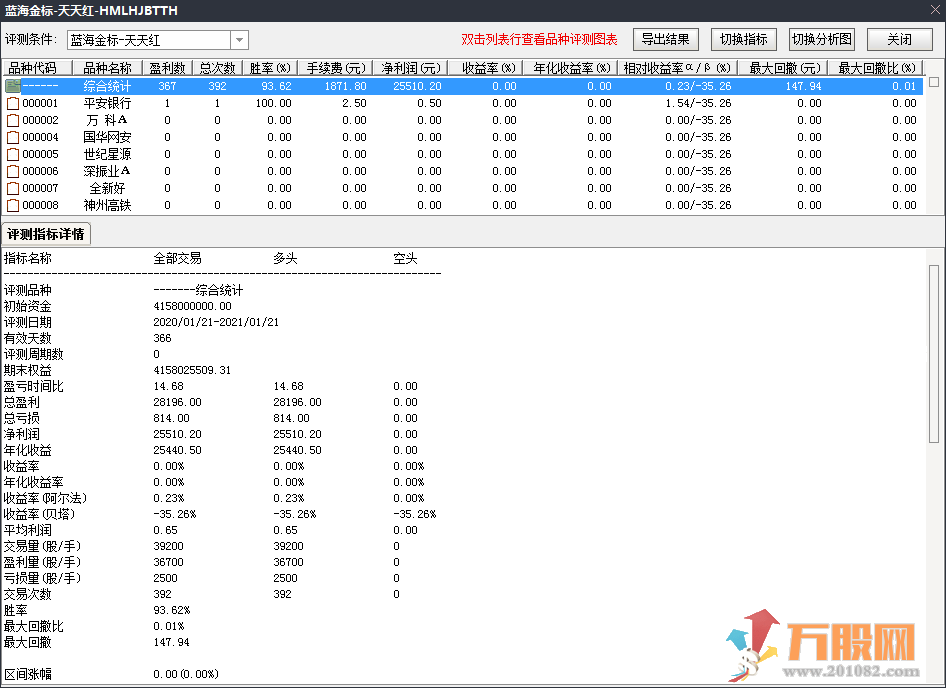
Task: Click the icon beside stock 000008 神州高铁
Action: [x=13, y=206]
